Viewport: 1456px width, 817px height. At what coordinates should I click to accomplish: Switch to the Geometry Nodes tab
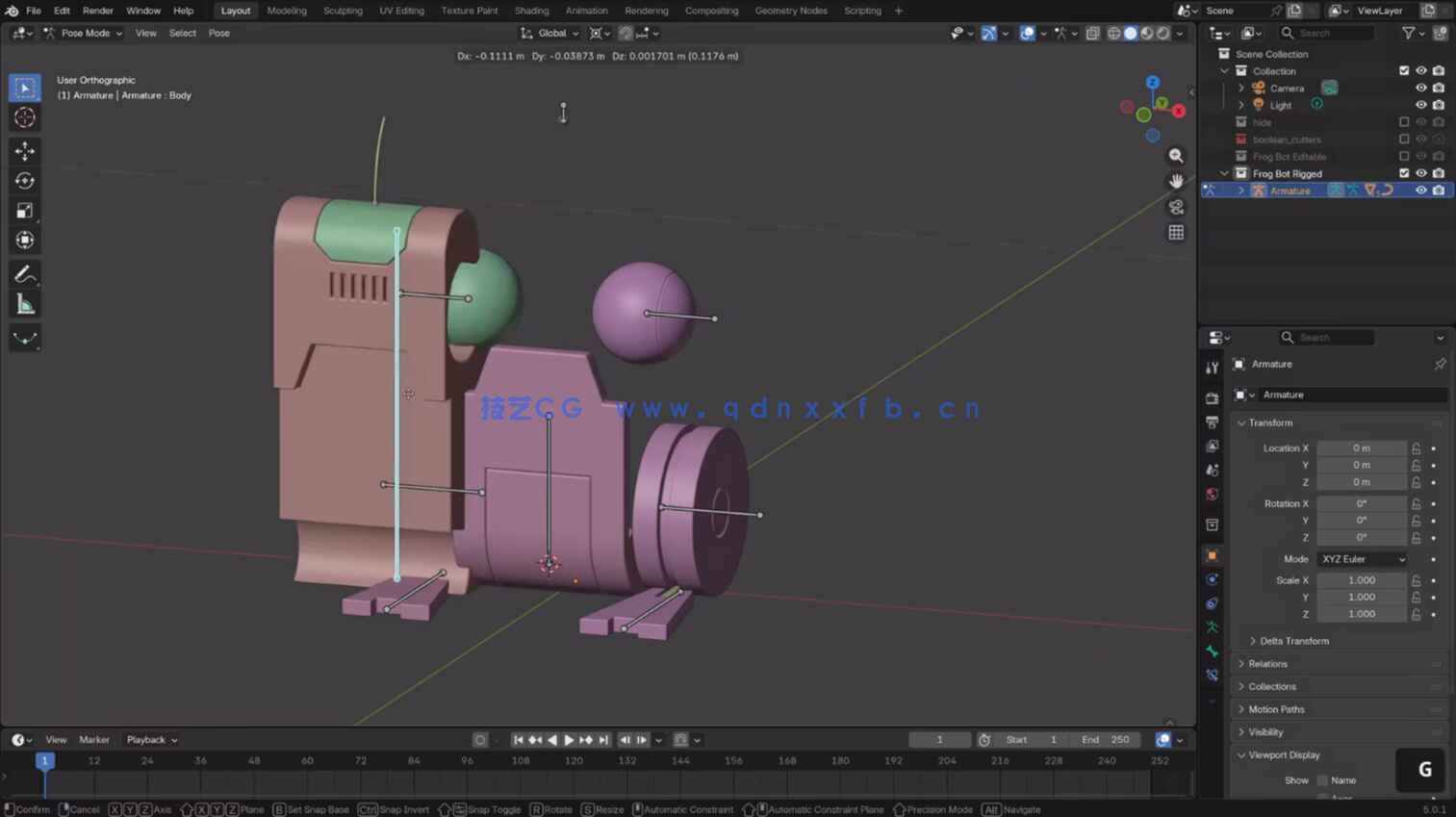(x=790, y=11)
